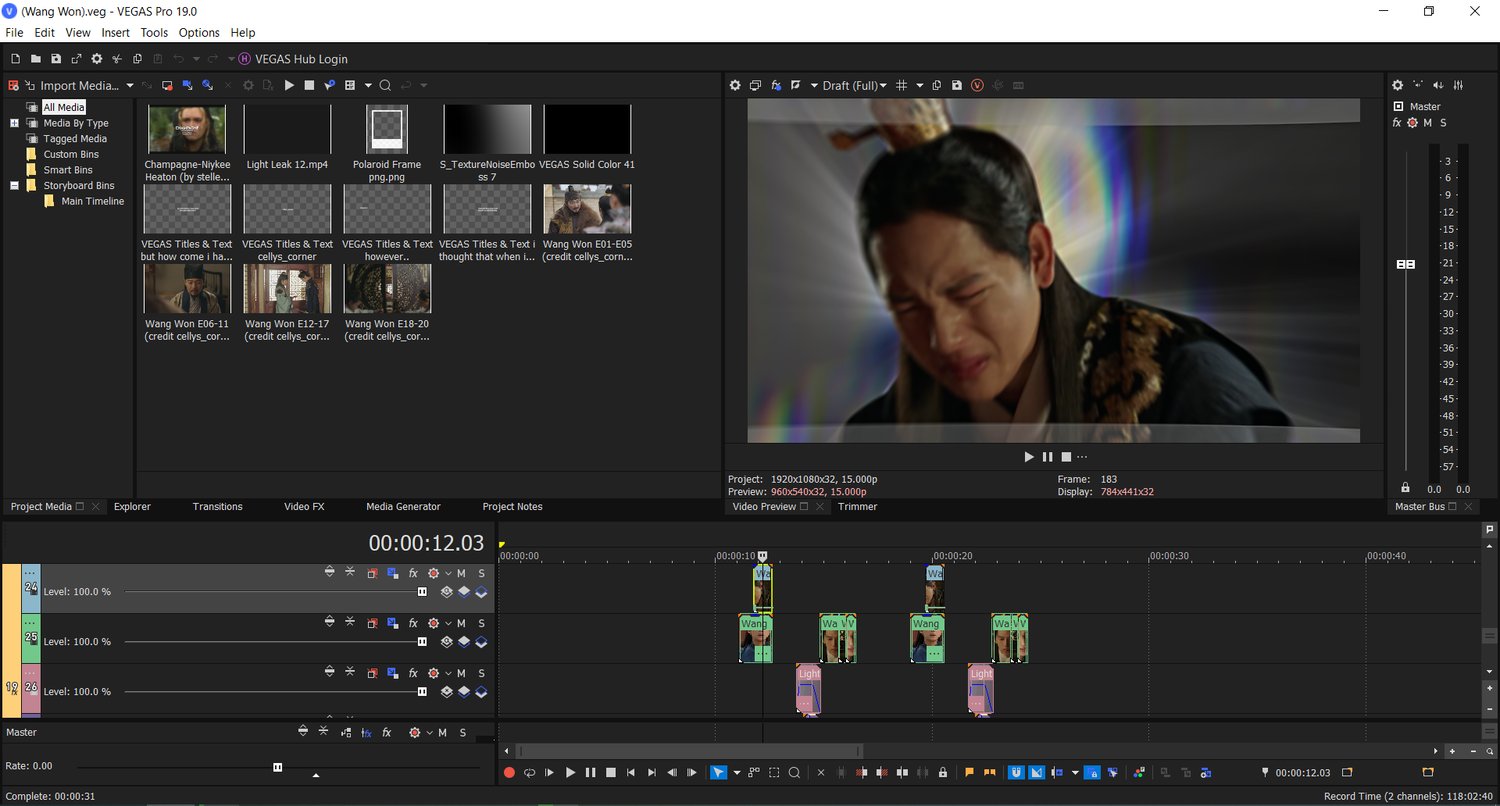This screenshot has width=1500, height=806.
Task: Open the Edit menu
Action: coord(44,33)
